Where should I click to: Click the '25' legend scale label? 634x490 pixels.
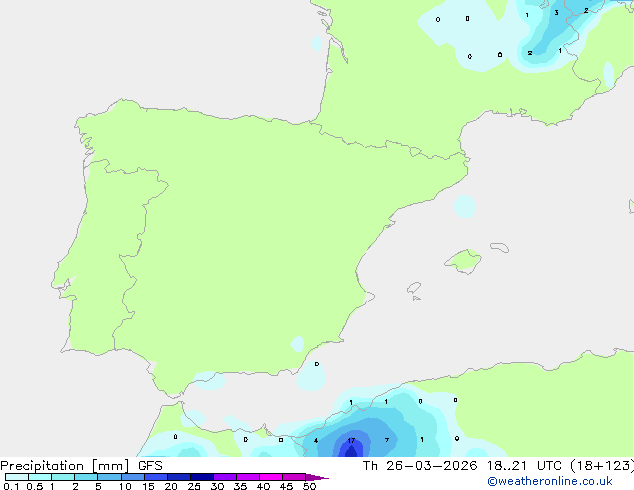point(194,486)
